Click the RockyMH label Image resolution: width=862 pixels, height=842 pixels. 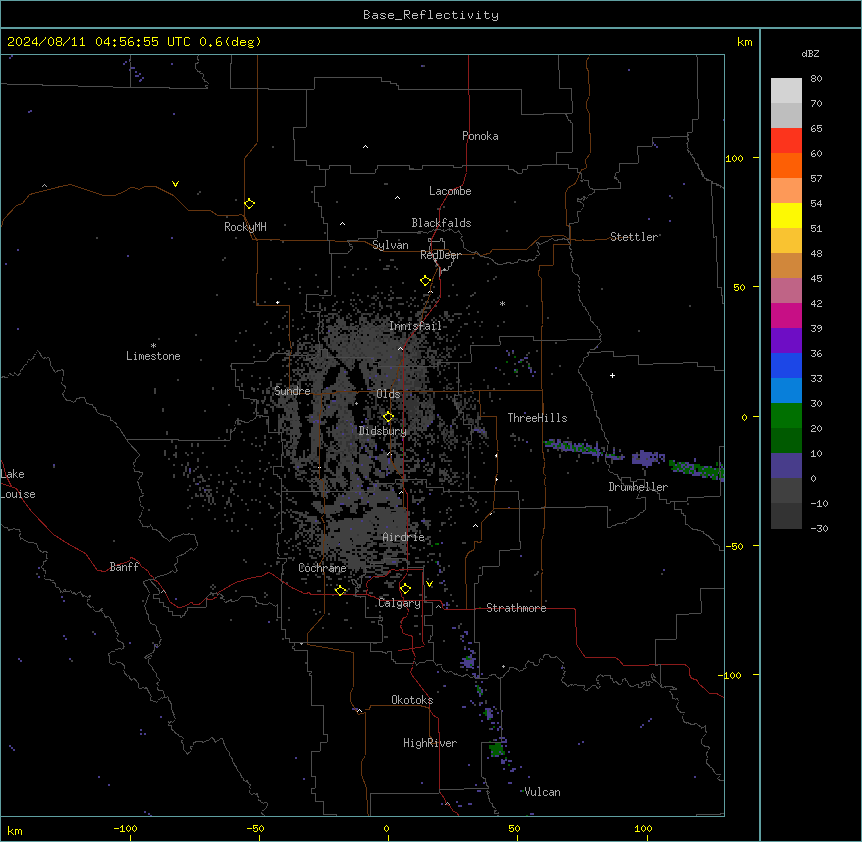click(245, 227)
